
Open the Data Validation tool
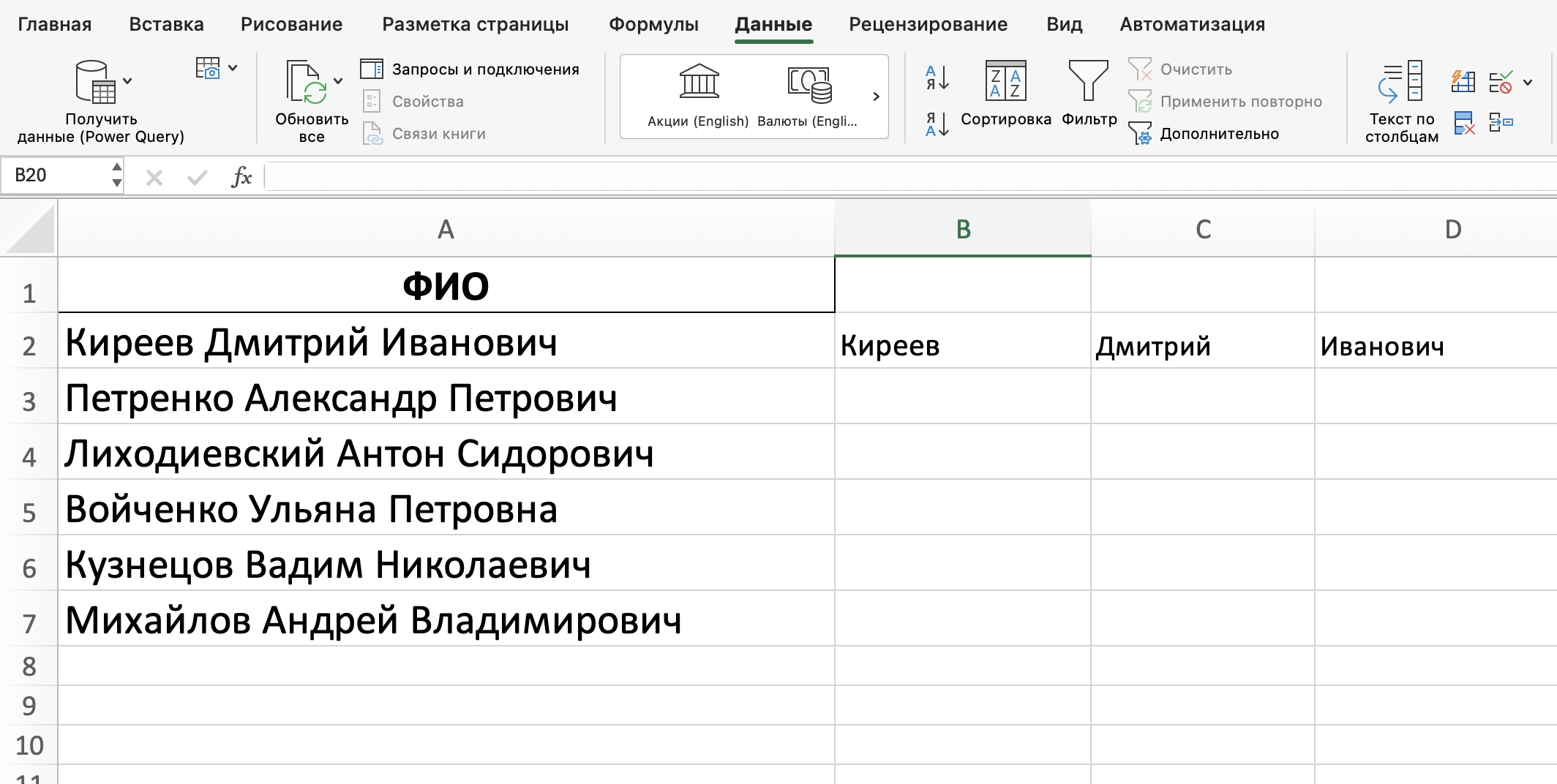[1501, 82]
